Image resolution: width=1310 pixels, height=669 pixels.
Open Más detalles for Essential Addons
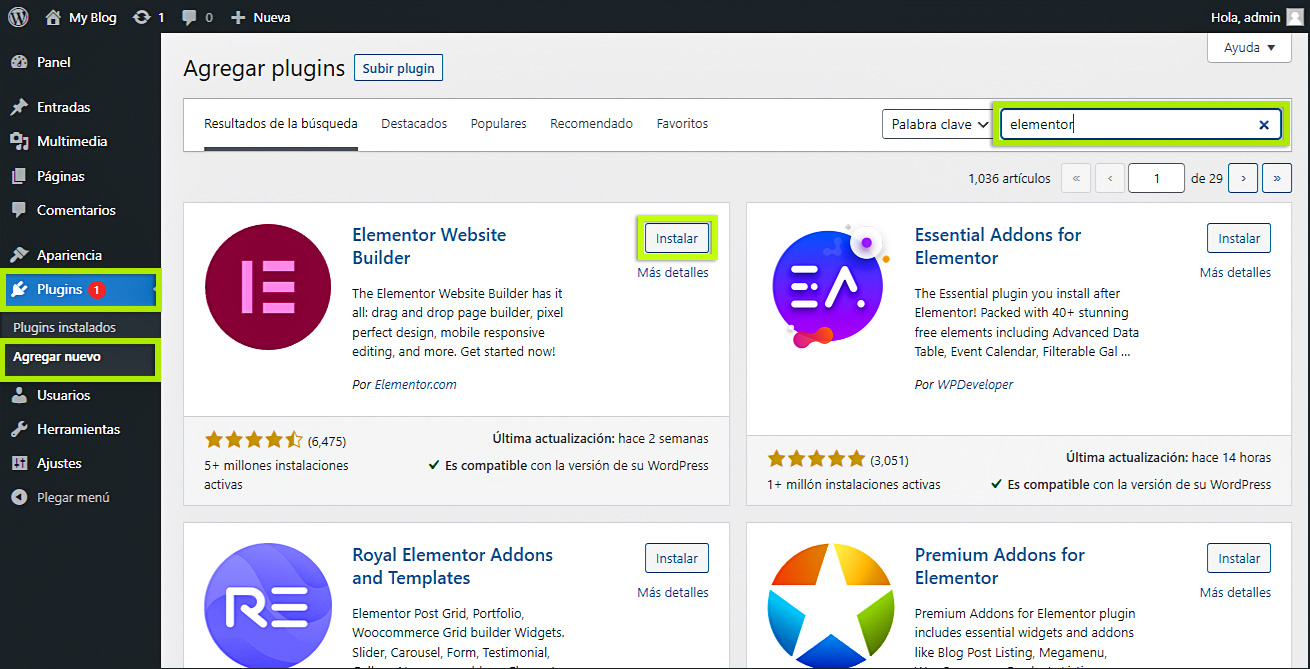(1235, 272)
